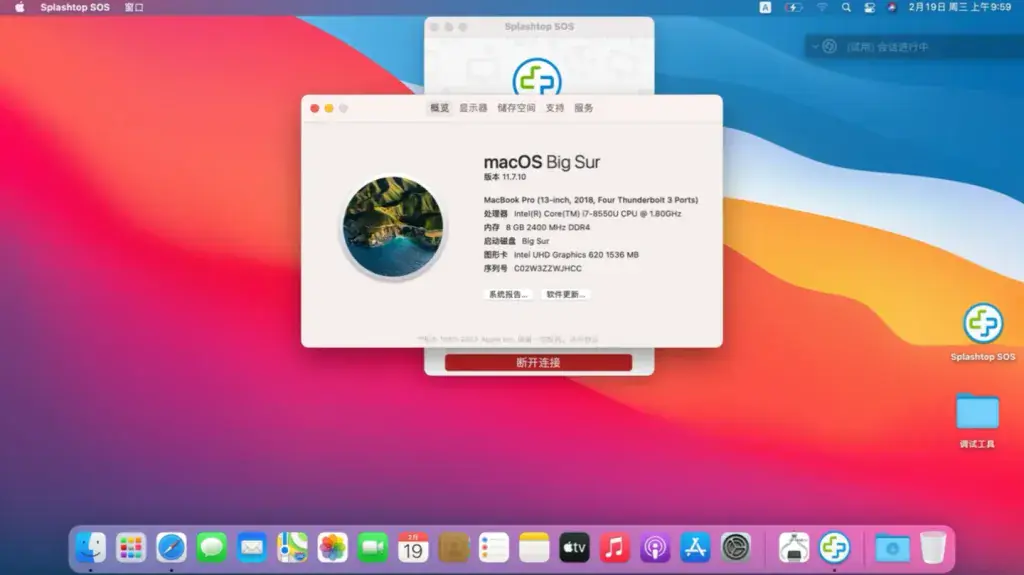Open the Apple menu
This screenshot has height=575, width=1024.
(20, 7)
